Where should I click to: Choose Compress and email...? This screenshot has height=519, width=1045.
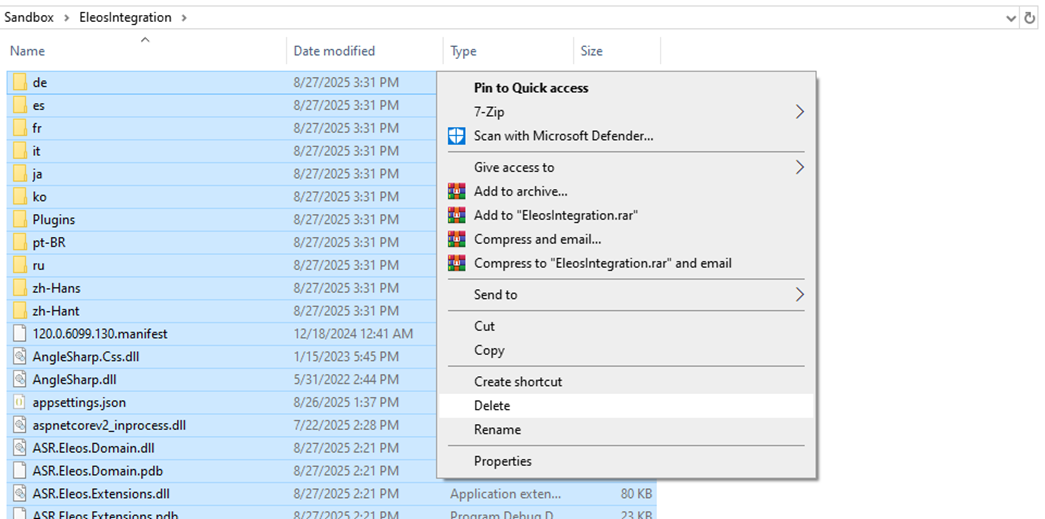coord(537,239)
